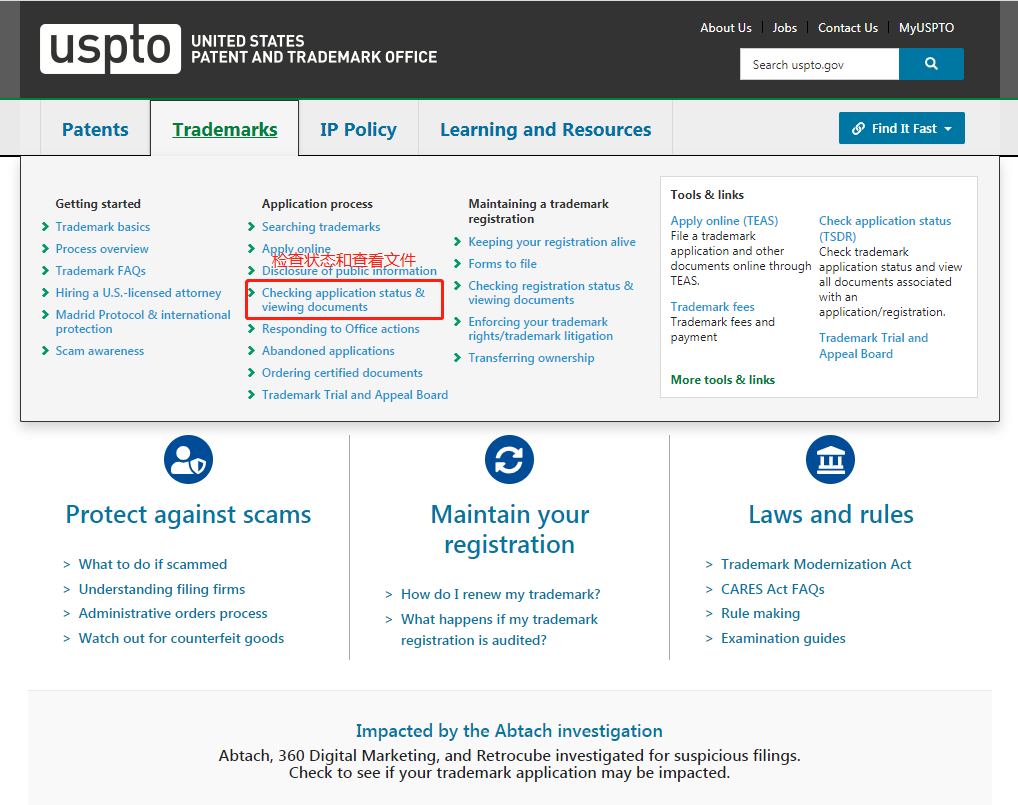1018x805 pixels.
Task: Open Trademark Modernization Act link
Action: click(816, 564)
